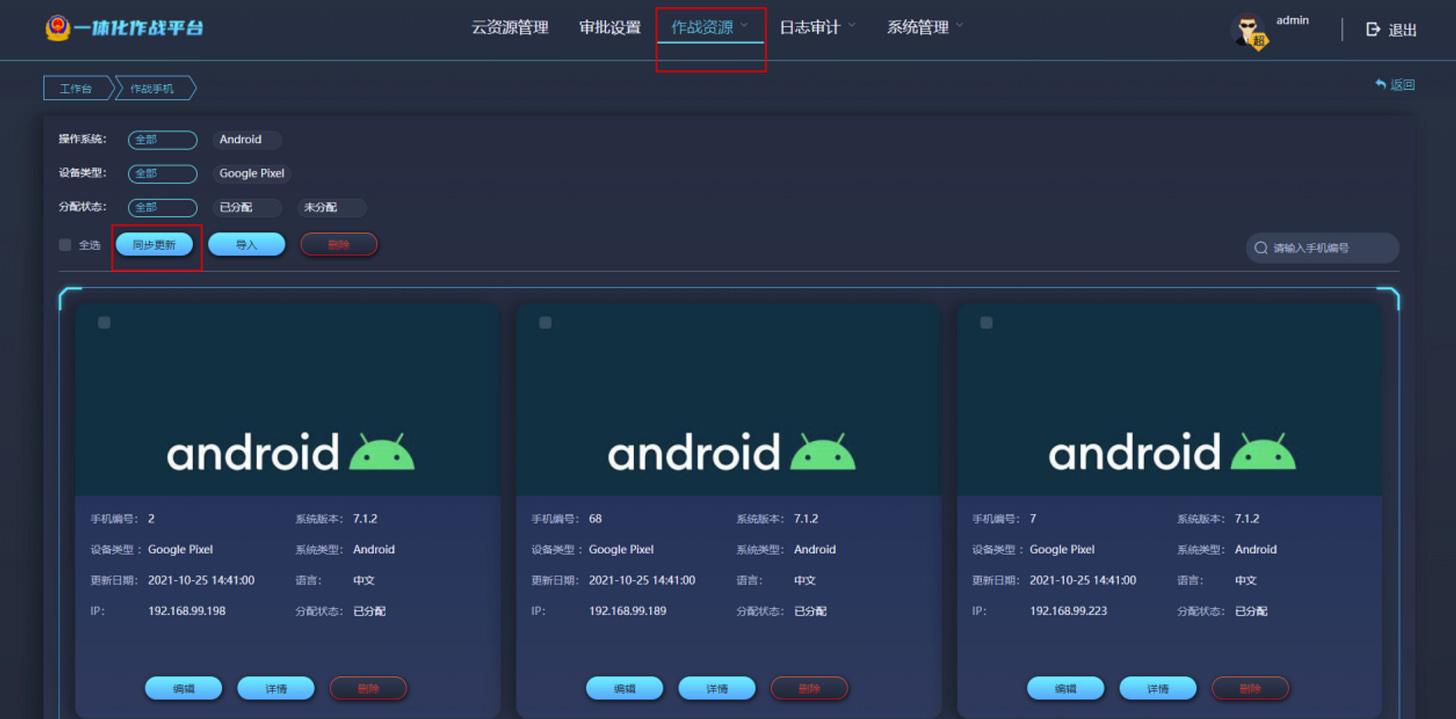Filter operating system by Android
Image resolution: width=1456 pixels, height=719 pixels.
(247, 140)
